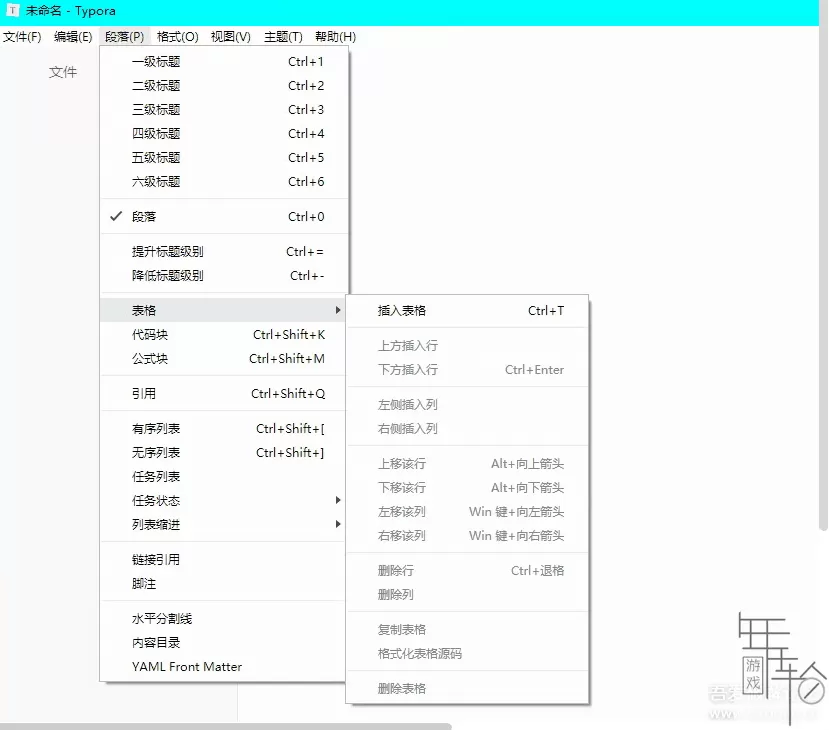Close the open 段落(P) menu
Image resolution: width=829 pixels, height=730 pixels.
pos(124,36)
